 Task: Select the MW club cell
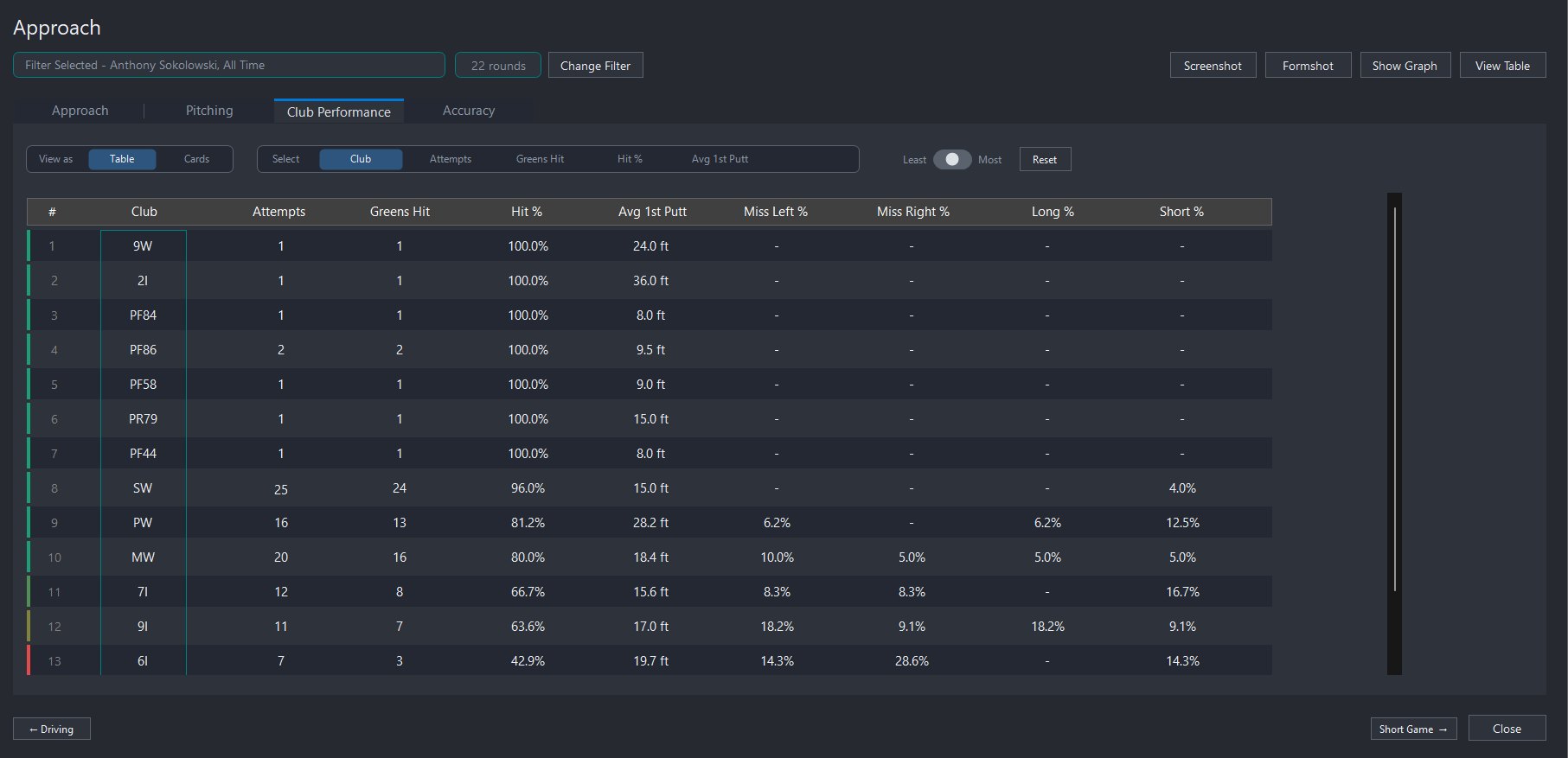tap(144, 557)
